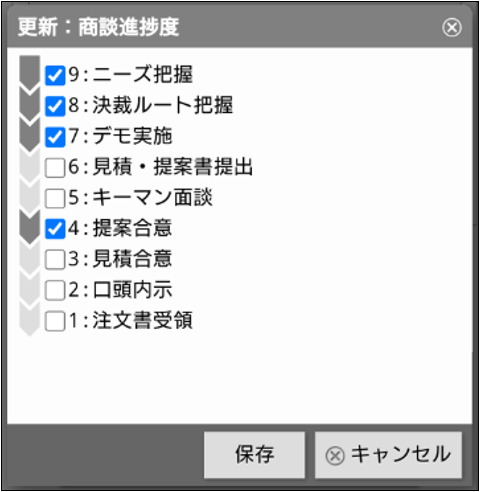480x492 pixels.
Task: Click the chevron icon next to キーマン面談
Action: pos(30,198)
